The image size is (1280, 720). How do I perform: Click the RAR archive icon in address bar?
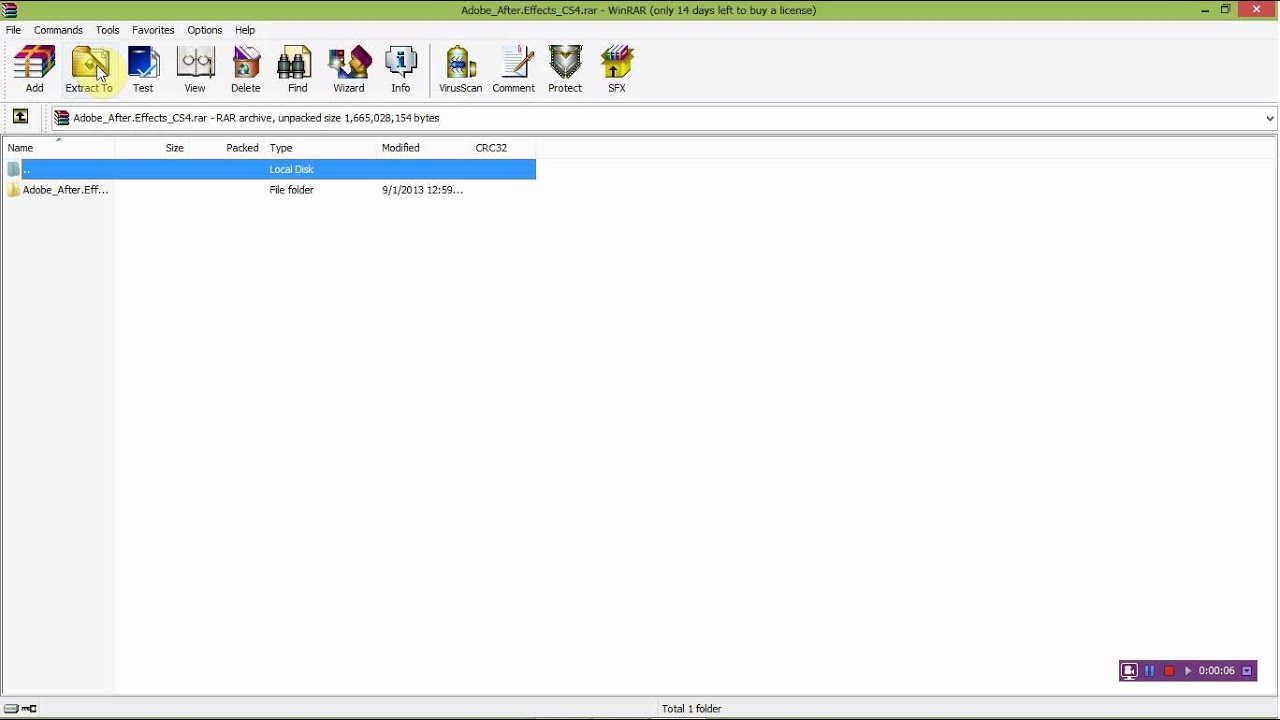pyautogui.click(x=62, y=118)
